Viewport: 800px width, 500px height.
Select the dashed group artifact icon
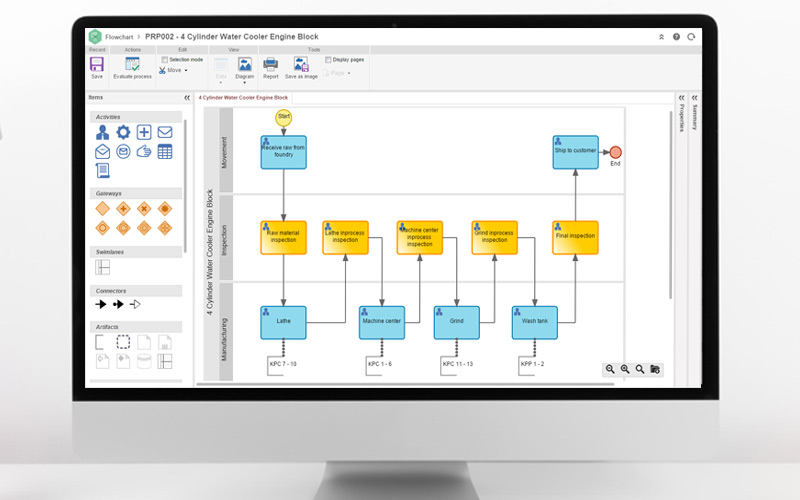(x=123, y=342)
